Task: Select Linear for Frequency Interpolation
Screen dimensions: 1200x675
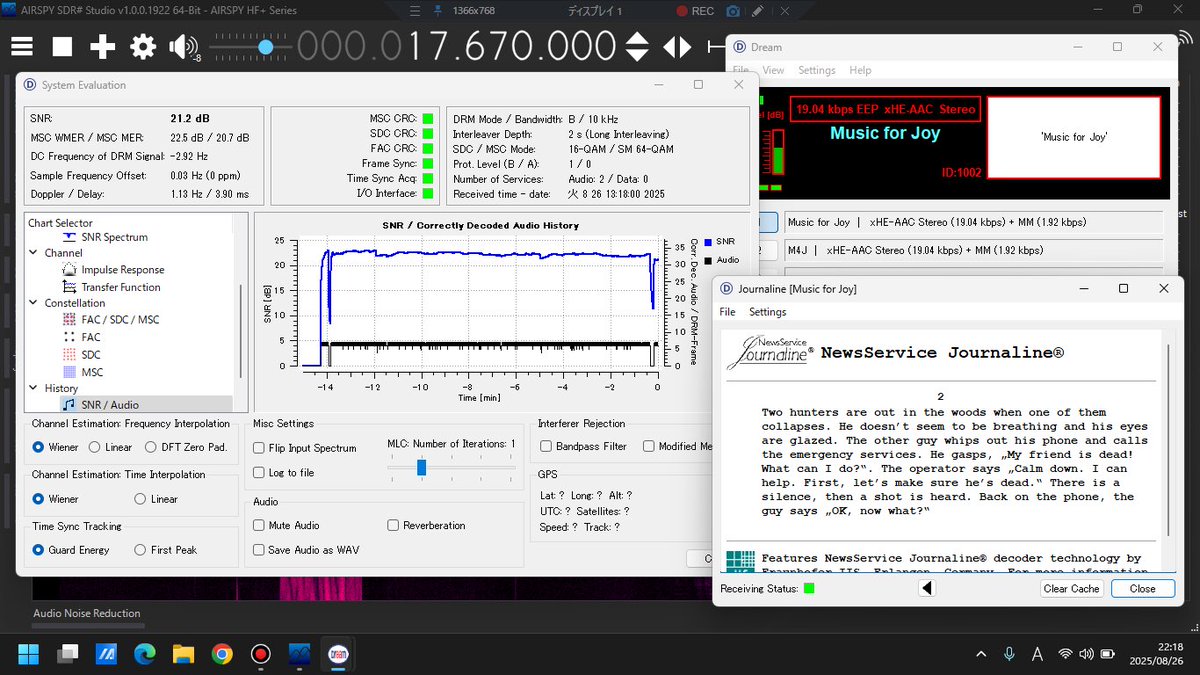Action: (110, 447)
